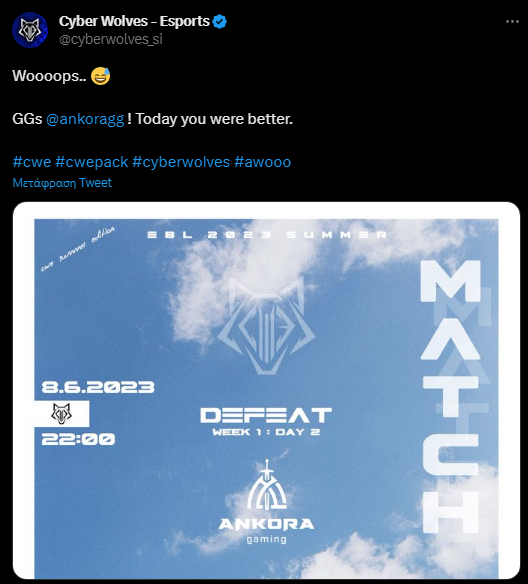Click the DEFEAT text in the image
The height and width of the screenshot is (584, 528).
tap(266, 415)
